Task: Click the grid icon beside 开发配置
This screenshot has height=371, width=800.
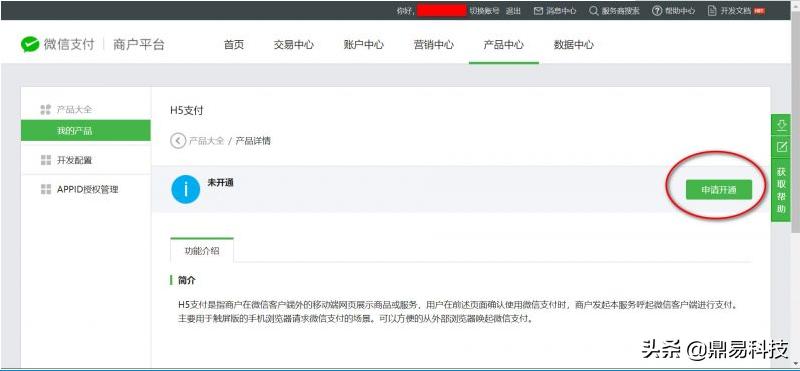Action: (45, 160)
